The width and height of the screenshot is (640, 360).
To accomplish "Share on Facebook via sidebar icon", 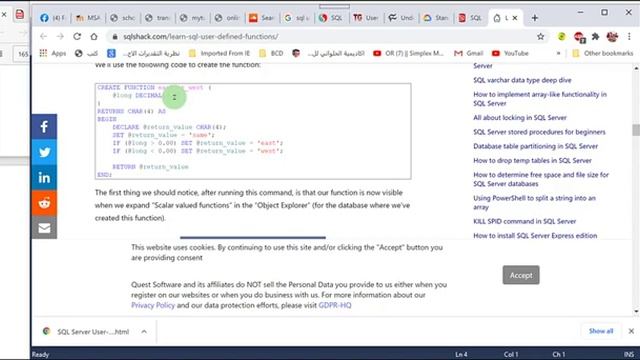I will pyautogui.click(x=44, y=127).
